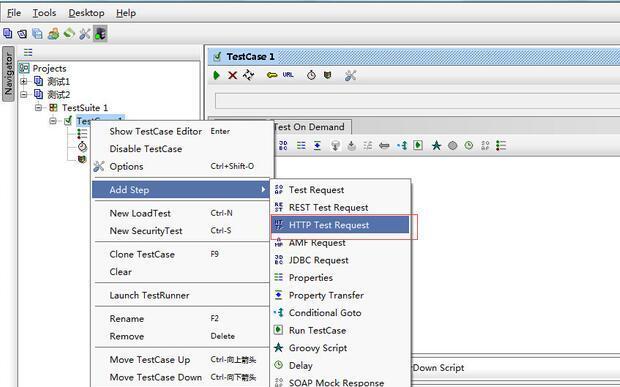
Task: Run TestCase 1 with green play button
Action: (x=216, y=75)
